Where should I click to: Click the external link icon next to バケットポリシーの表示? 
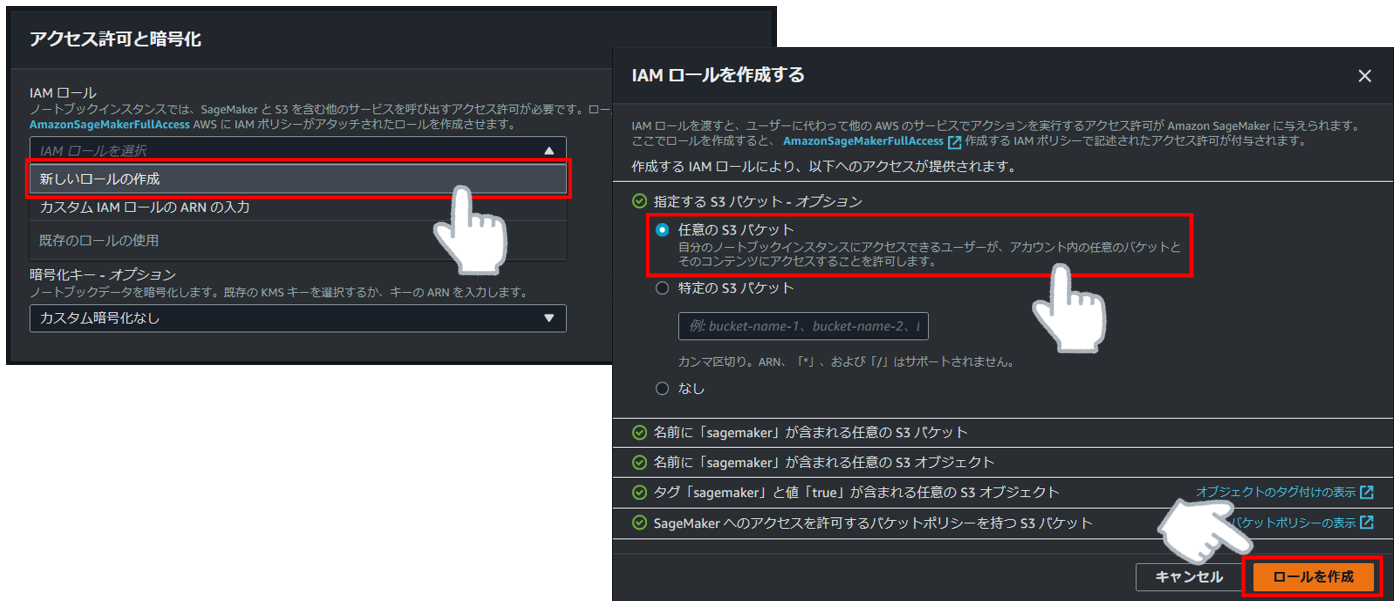[1368, 521]
